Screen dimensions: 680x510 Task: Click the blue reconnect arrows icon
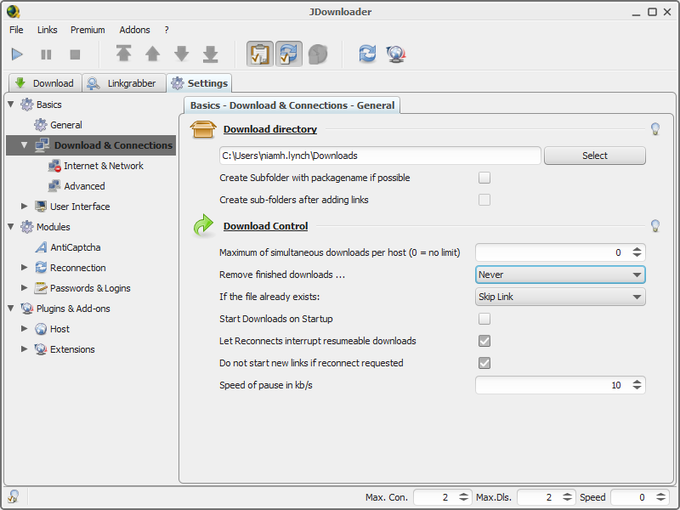coord(367,54)
